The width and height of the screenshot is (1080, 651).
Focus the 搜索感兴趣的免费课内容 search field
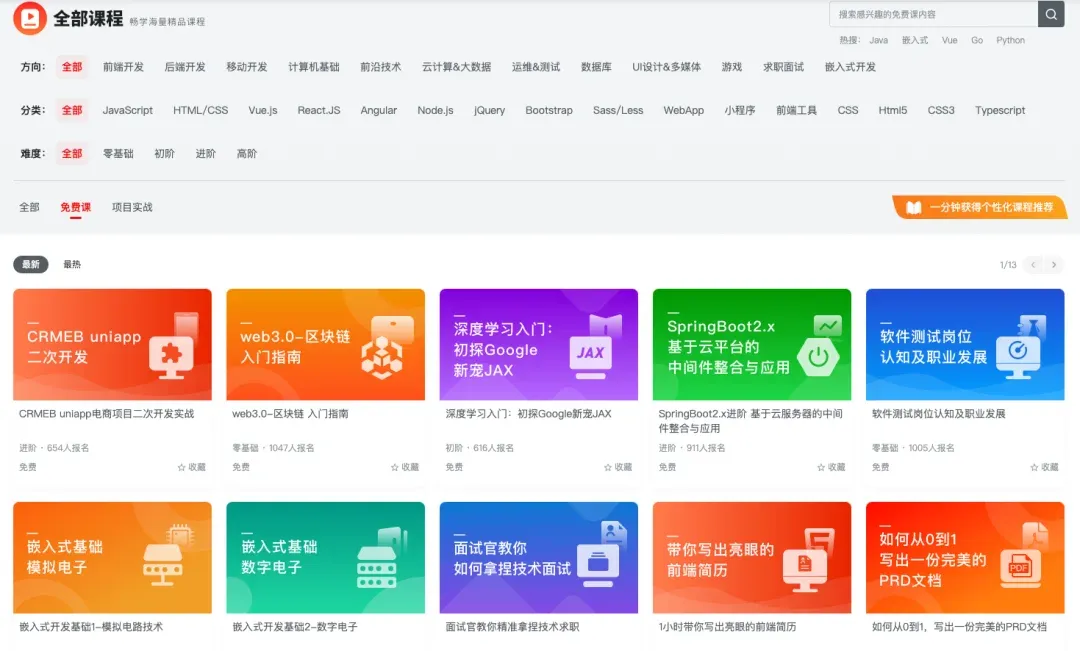(933, 14)
